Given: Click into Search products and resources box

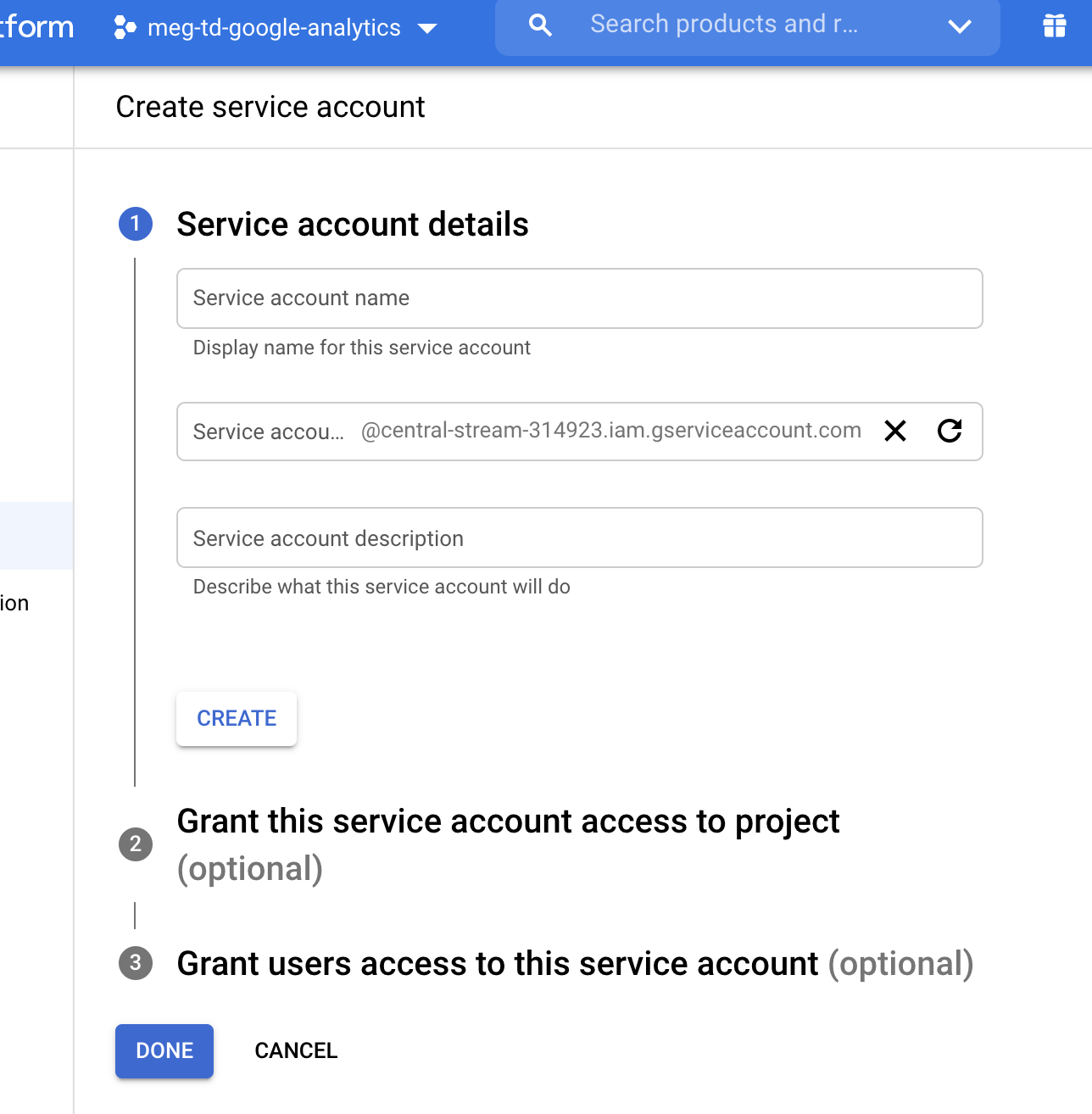Looking at the screenshot, I should pos(746,25).
